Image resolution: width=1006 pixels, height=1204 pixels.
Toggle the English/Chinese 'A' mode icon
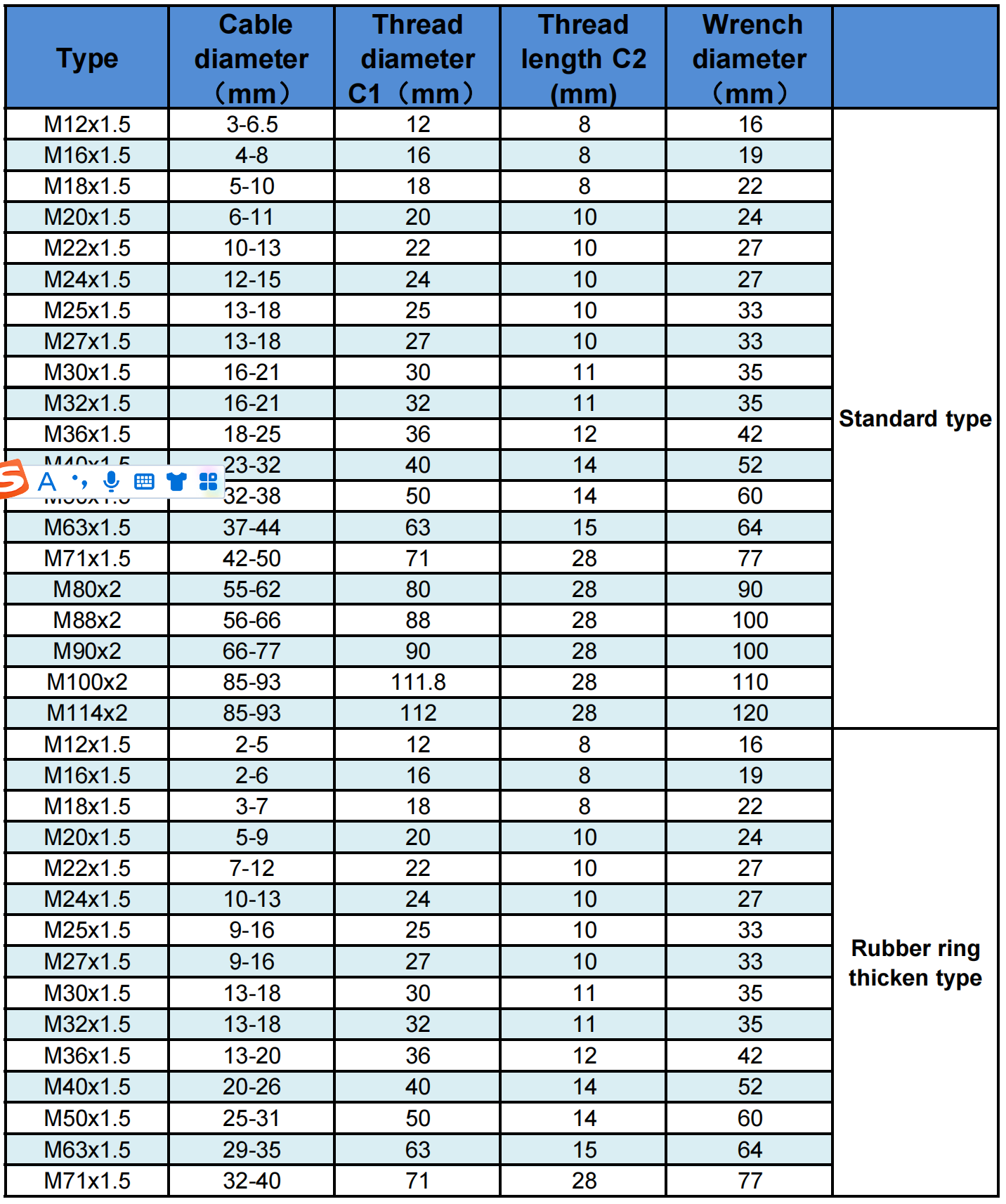point(47,482)
